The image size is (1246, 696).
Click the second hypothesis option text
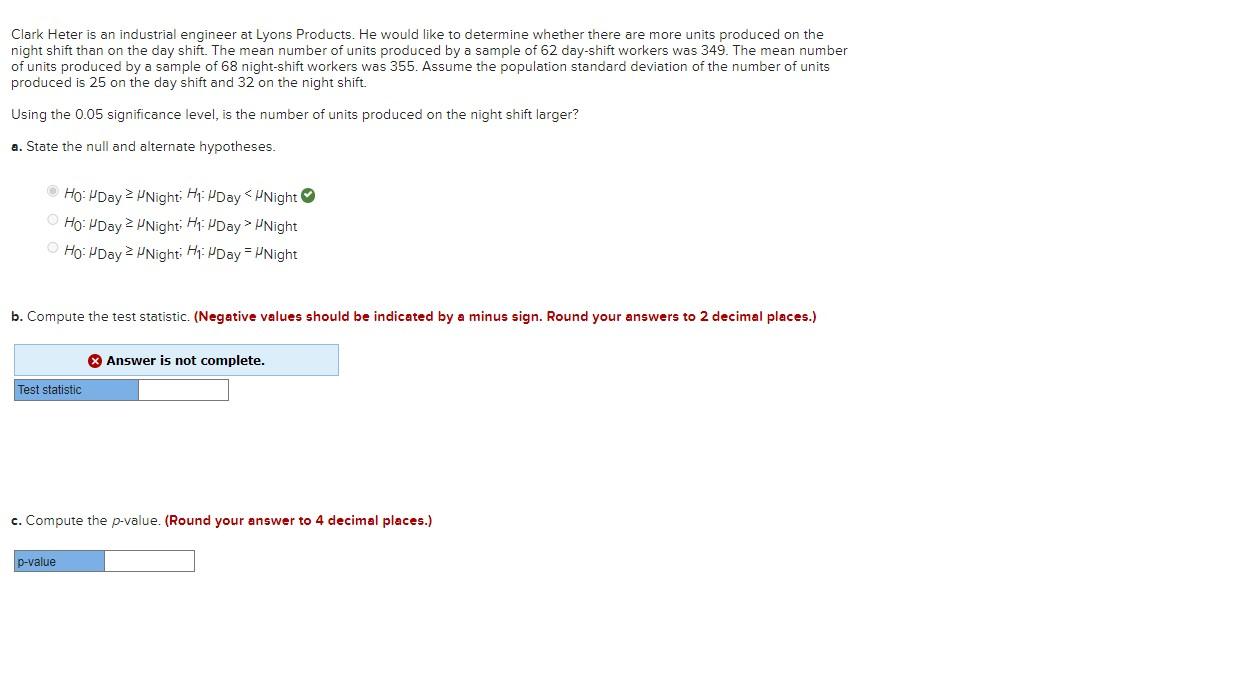(180, 225)
